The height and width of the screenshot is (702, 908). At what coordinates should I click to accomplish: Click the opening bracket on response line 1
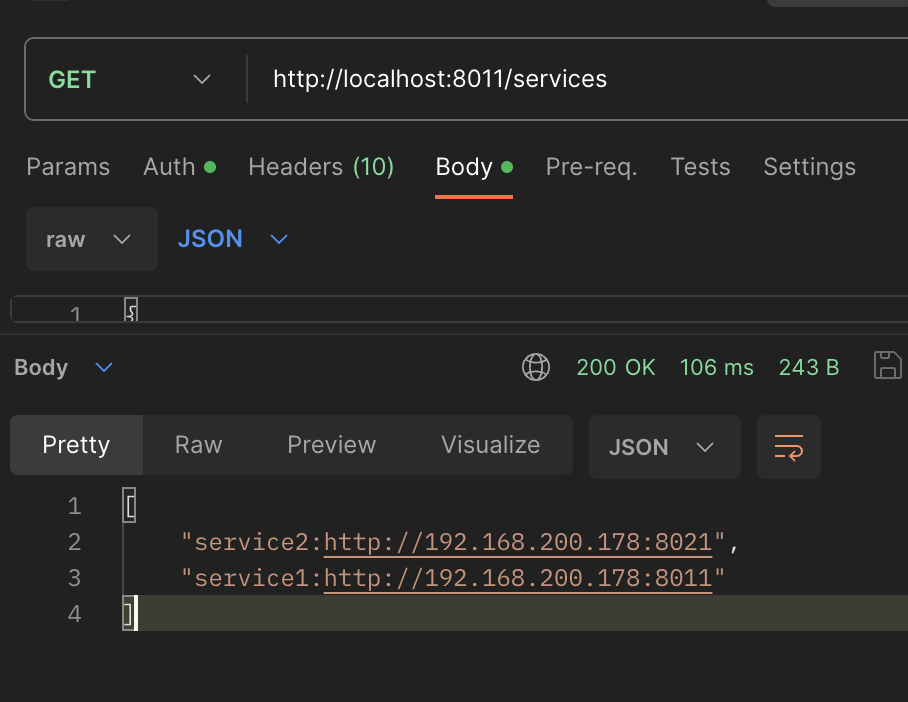point(130,506)
